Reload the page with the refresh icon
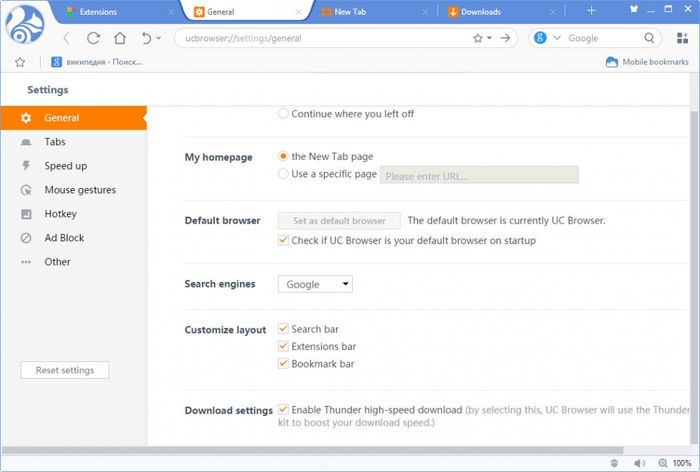This screenshot has width=700, height=472. (x=93, y=38)
